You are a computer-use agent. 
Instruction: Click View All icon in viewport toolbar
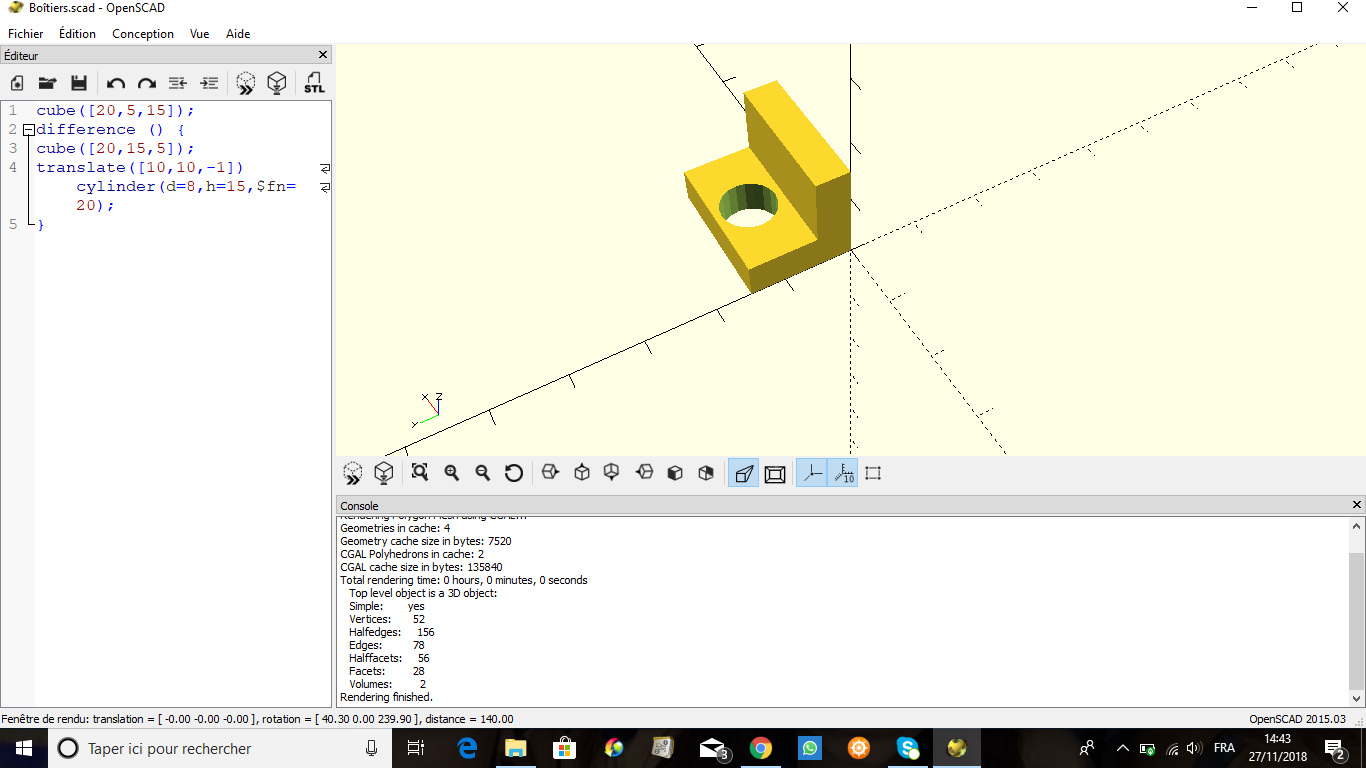point(420,473)
